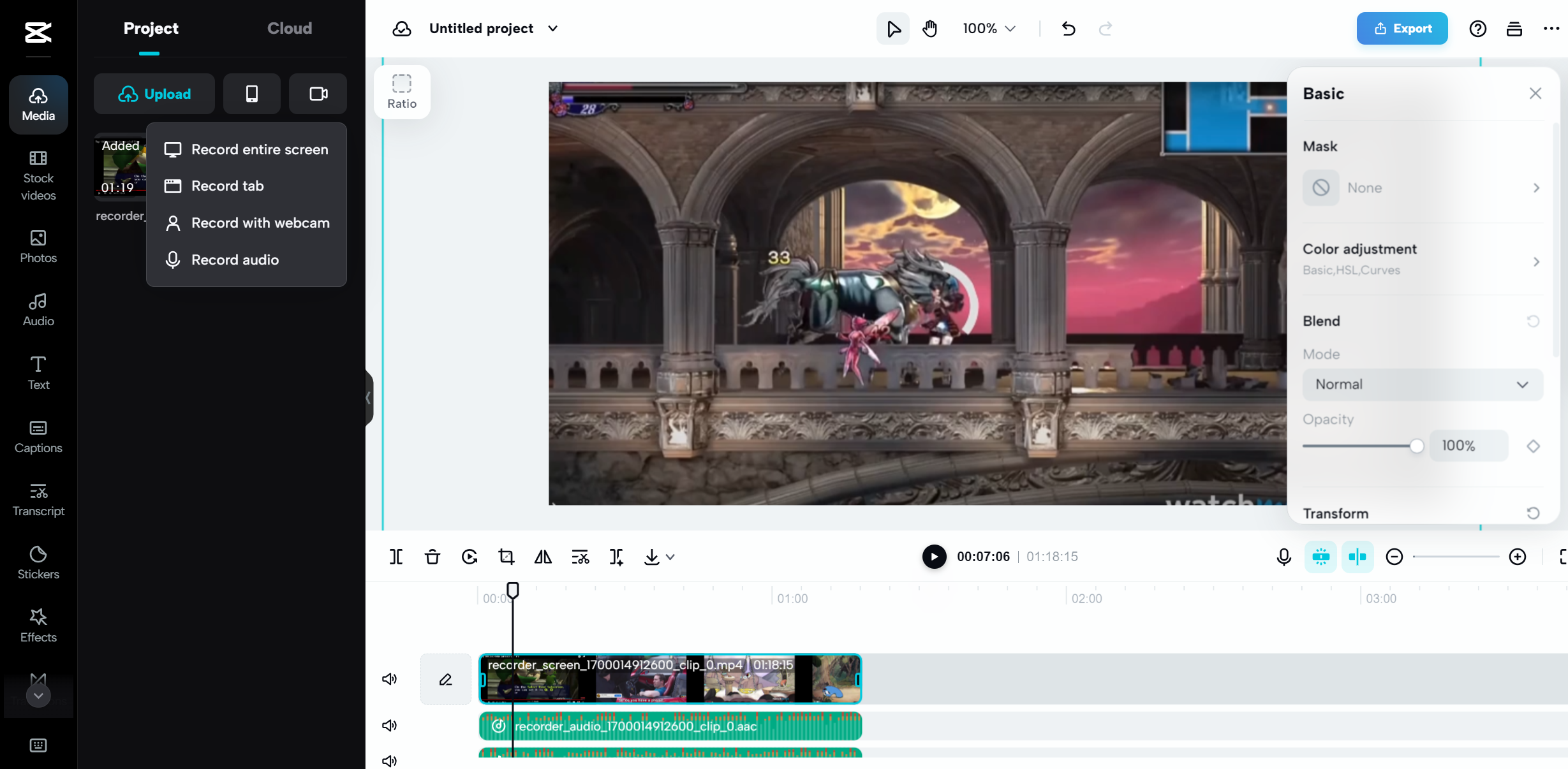Expand the Mask options panel

(1537, 188)
